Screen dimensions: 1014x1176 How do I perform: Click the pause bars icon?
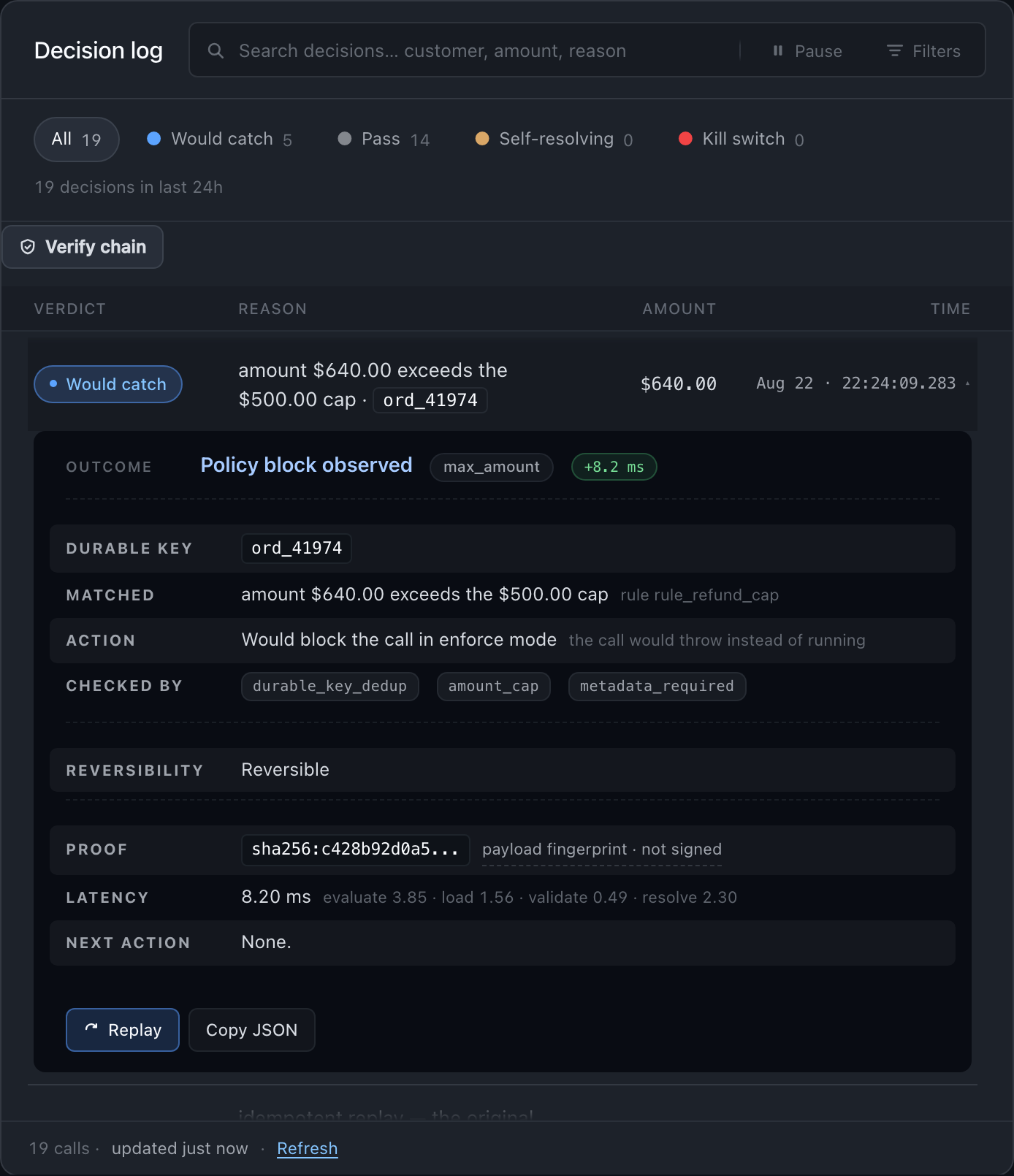click(778, 50)
